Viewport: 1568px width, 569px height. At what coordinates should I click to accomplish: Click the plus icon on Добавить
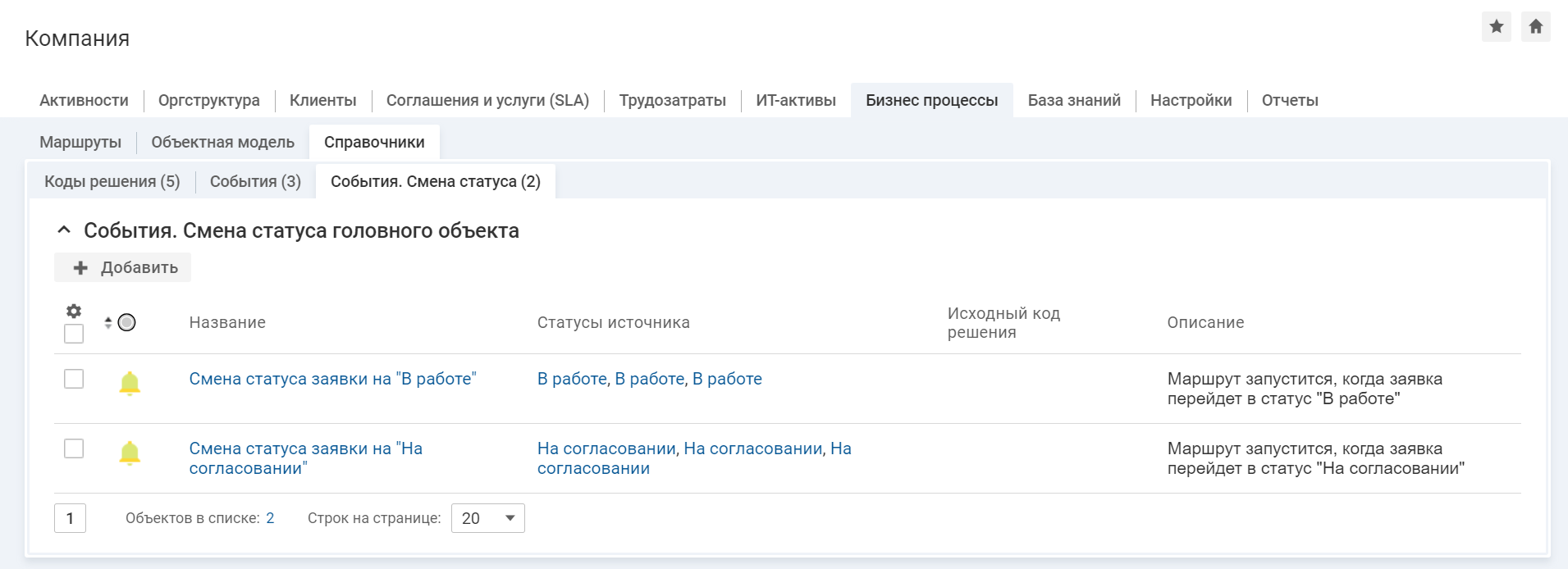click(x=80, y=268)
